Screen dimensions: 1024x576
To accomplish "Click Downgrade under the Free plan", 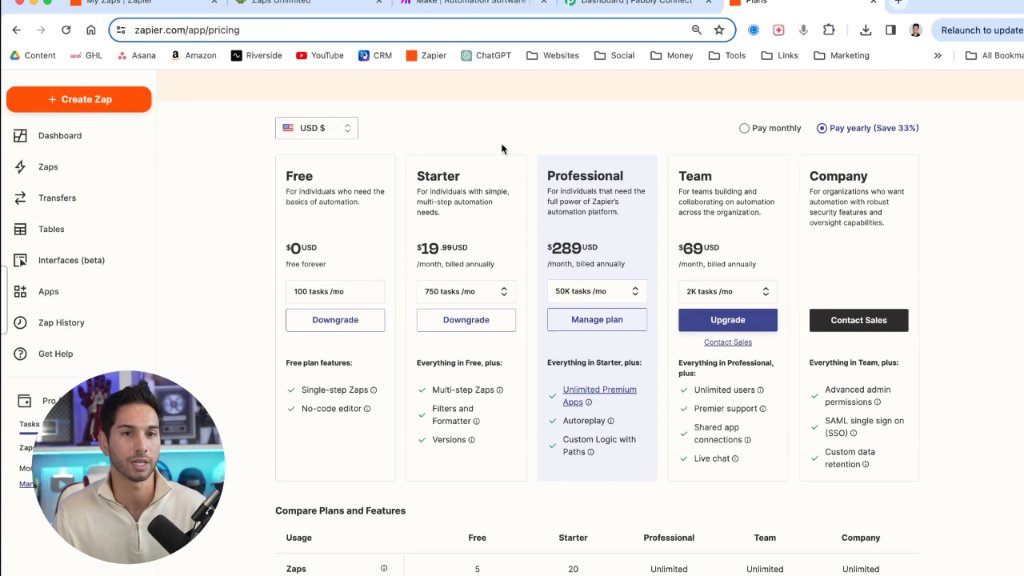I will click(335, 320).
